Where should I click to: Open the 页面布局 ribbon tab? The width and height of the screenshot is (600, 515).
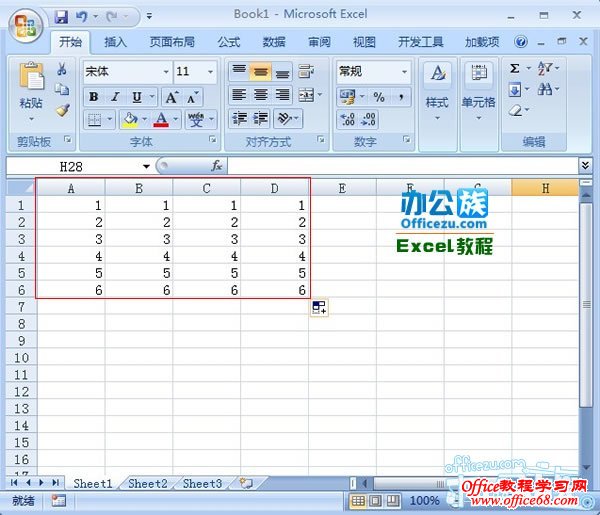click(x=172, y=42)
